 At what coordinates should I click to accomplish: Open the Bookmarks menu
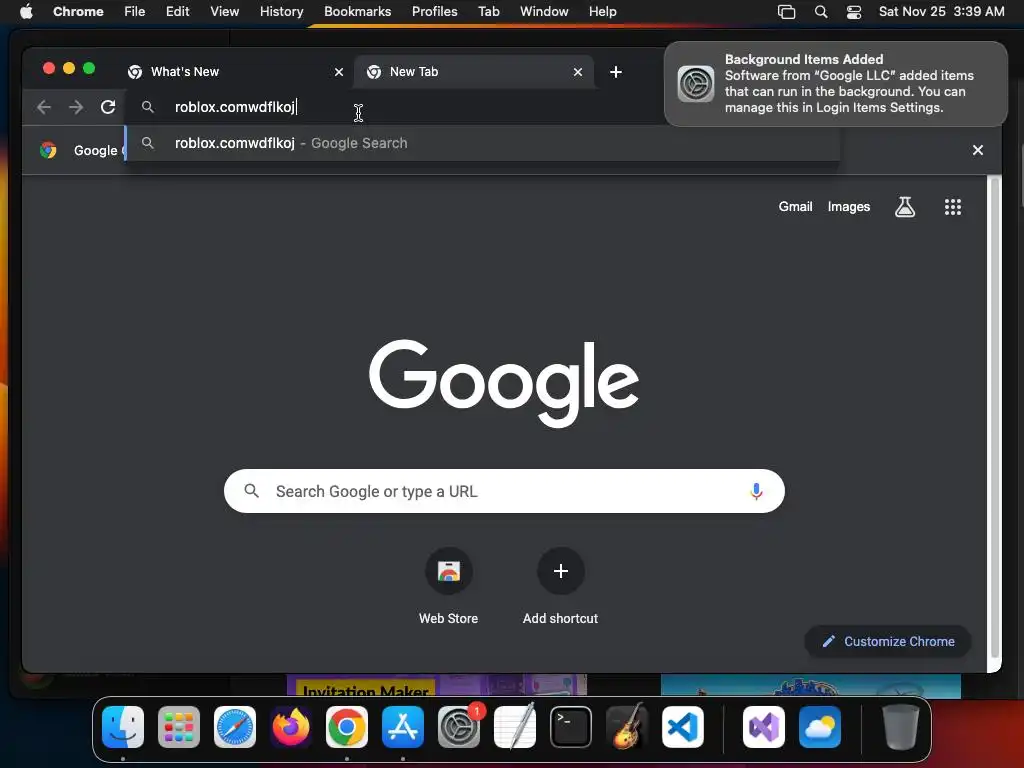[357, 12]
